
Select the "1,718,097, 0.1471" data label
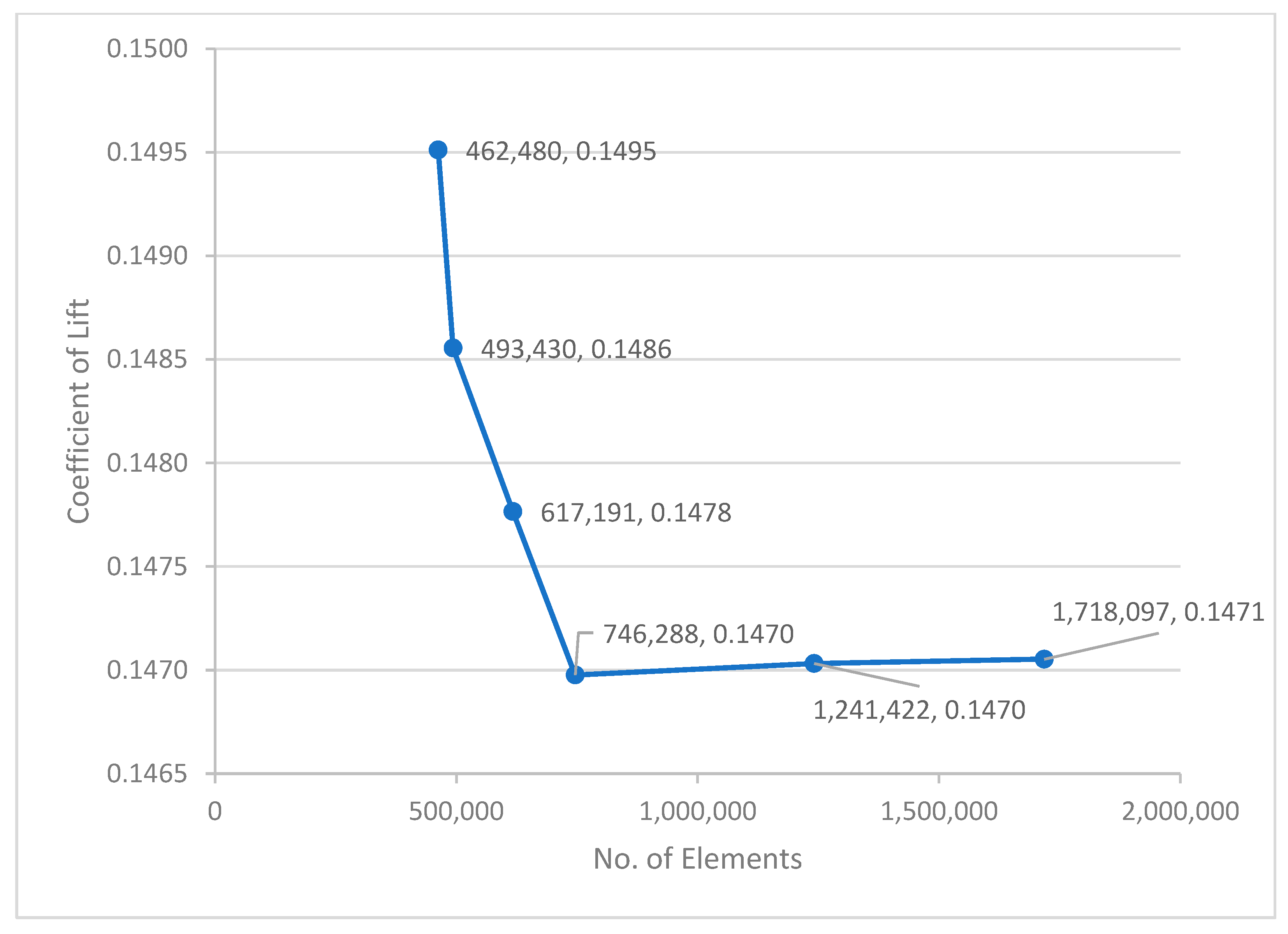pos(1158,612)
